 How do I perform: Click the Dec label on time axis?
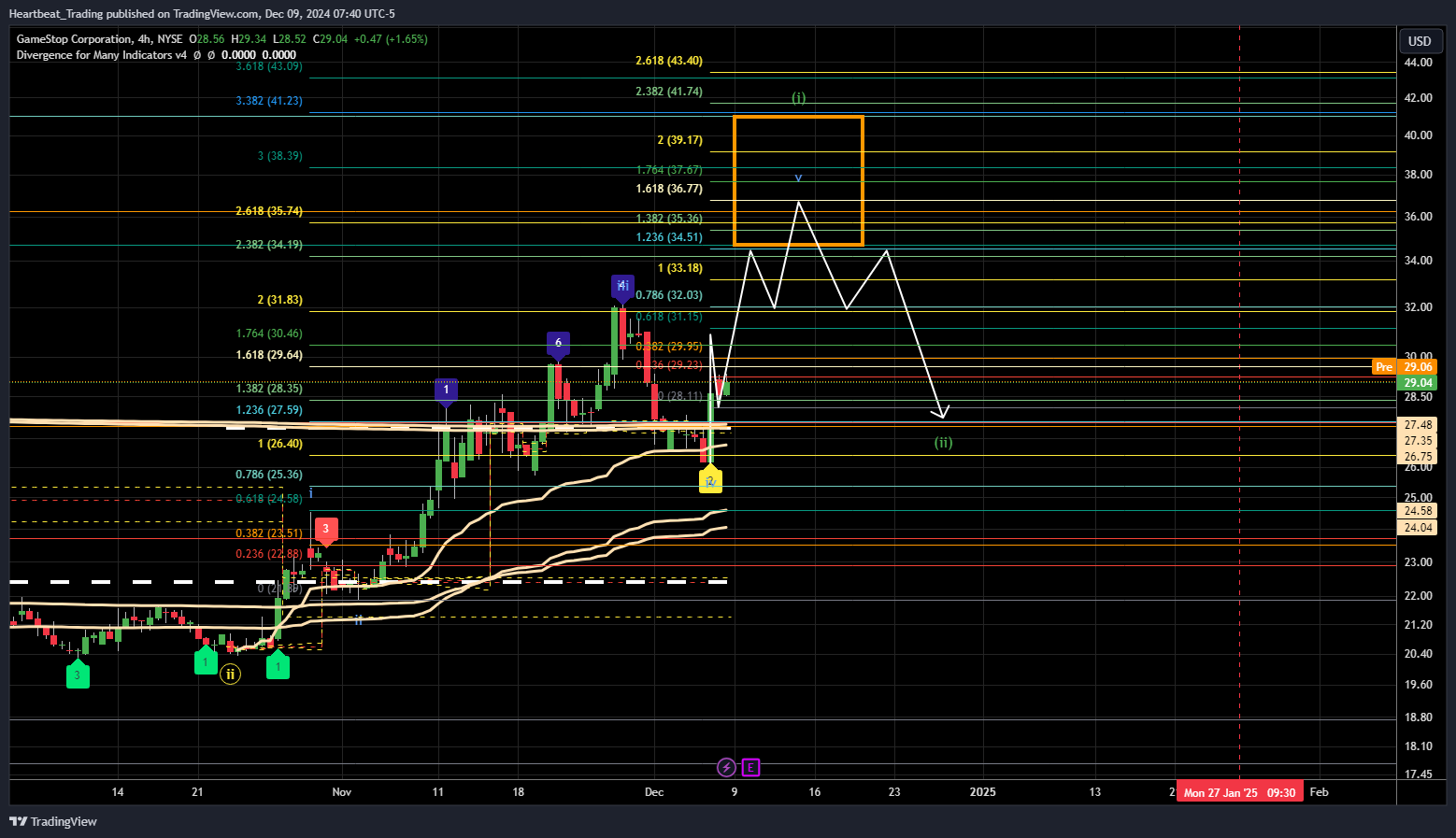[654, 792]
